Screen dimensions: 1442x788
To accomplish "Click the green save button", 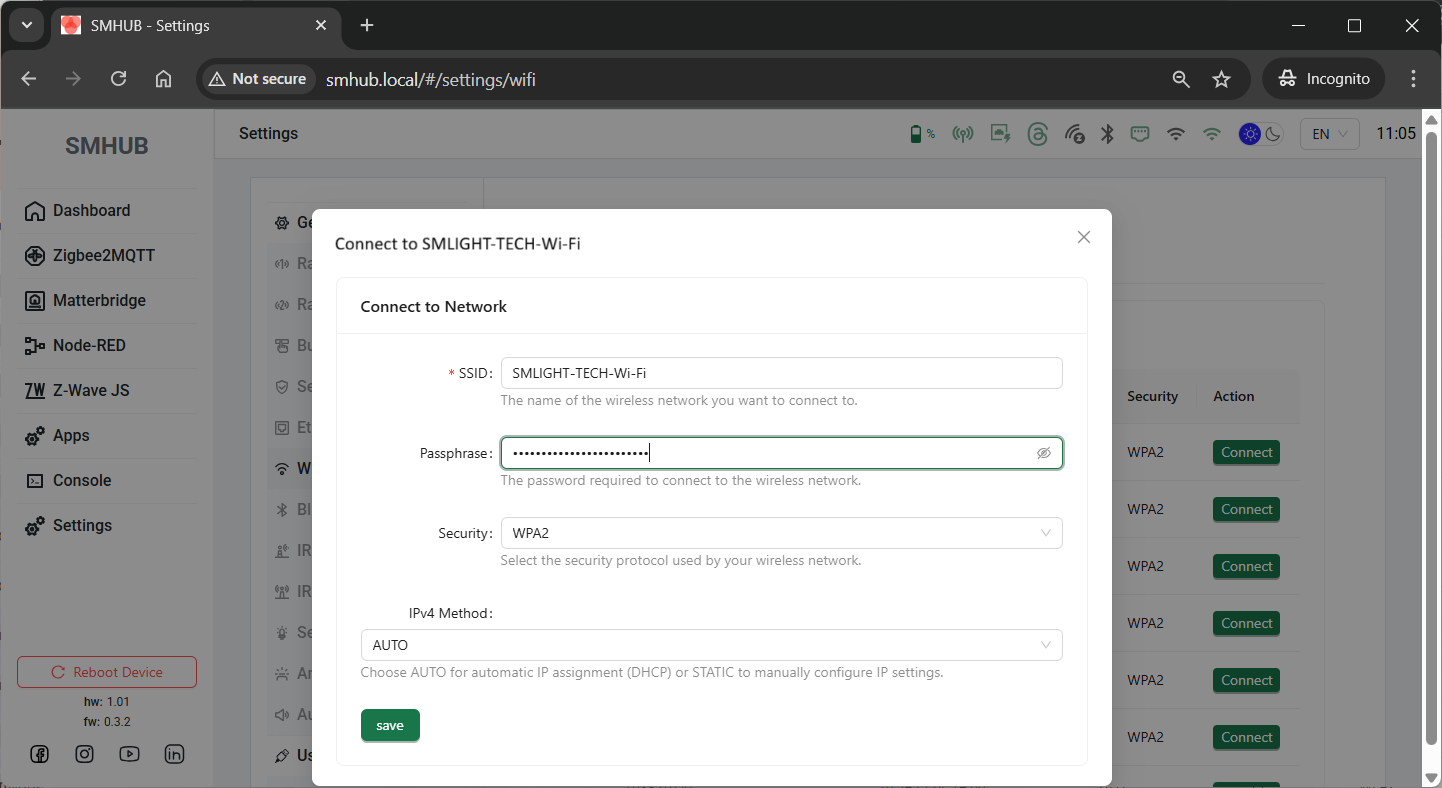I will click(390, 725).
